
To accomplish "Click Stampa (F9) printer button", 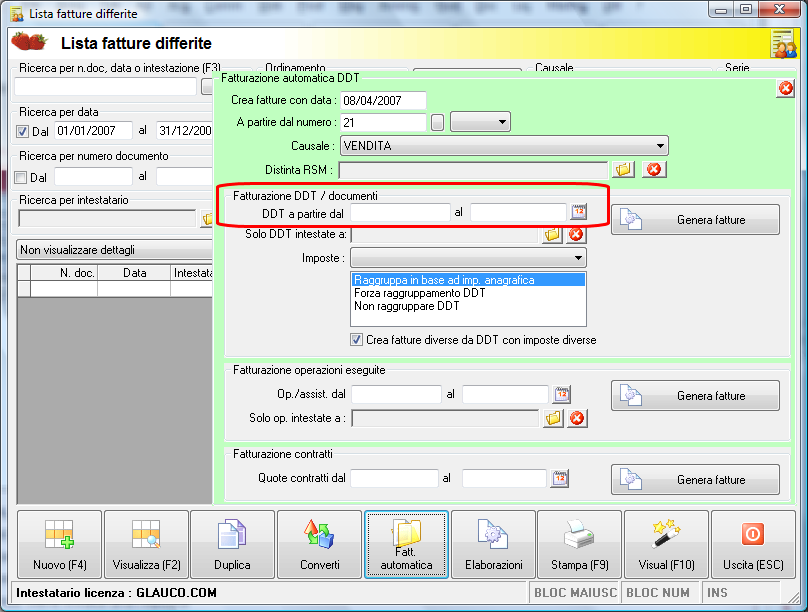I will [580, 545].
